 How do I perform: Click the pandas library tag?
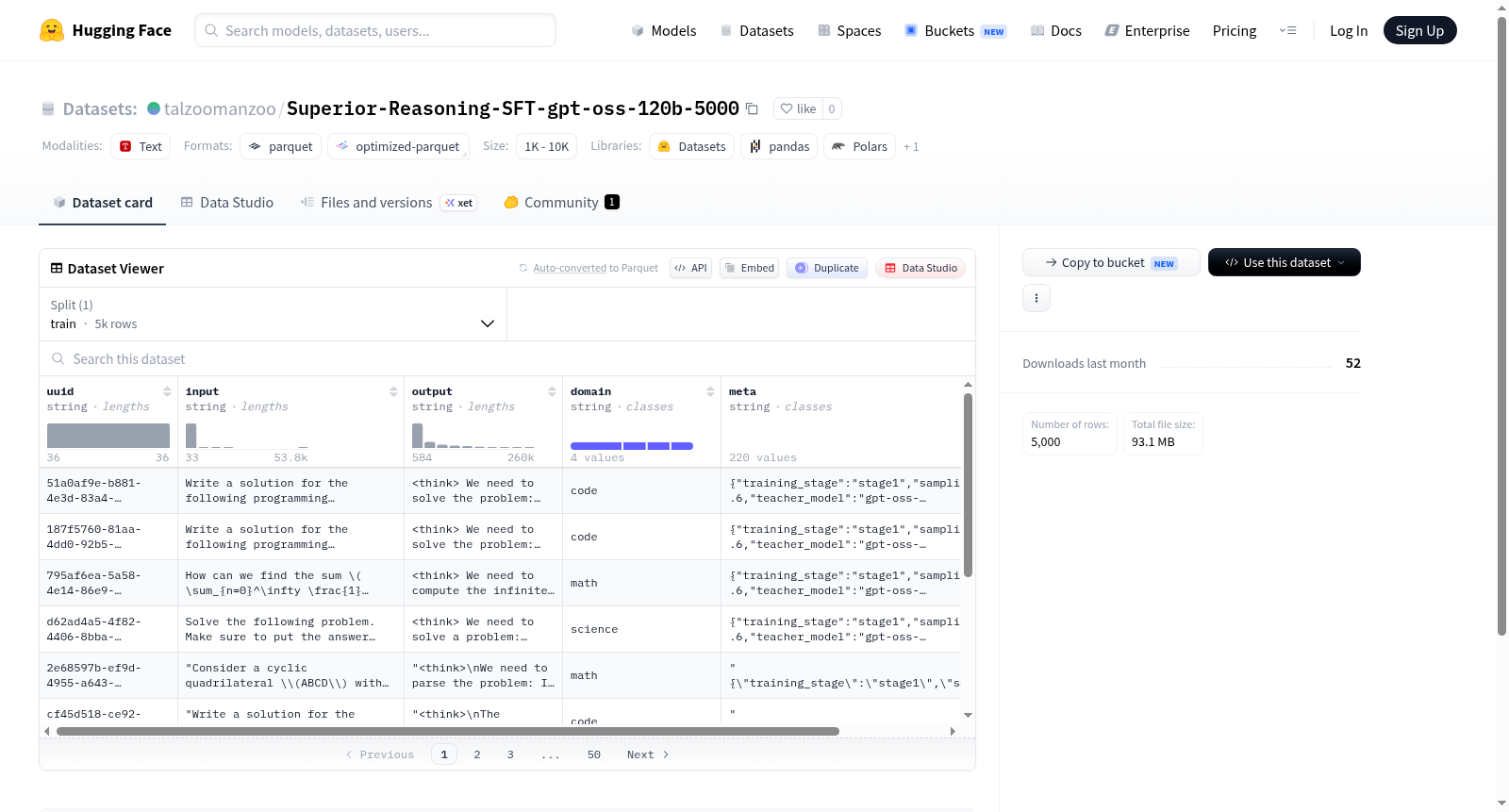coord(779,146)
